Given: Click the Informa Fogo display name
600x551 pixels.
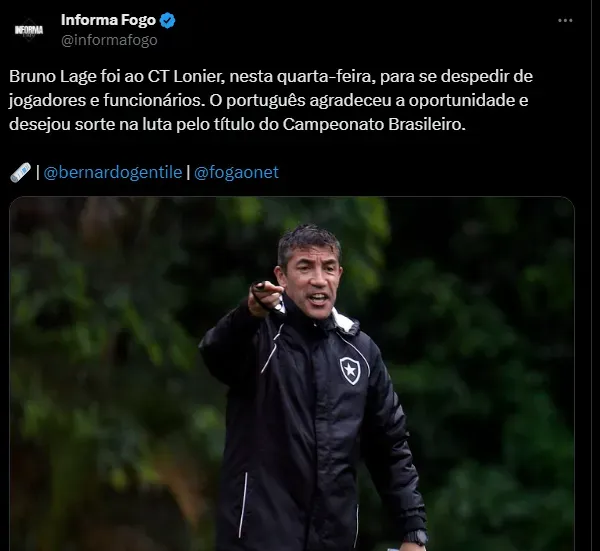Looking at the screenshot, I should 108,20.
